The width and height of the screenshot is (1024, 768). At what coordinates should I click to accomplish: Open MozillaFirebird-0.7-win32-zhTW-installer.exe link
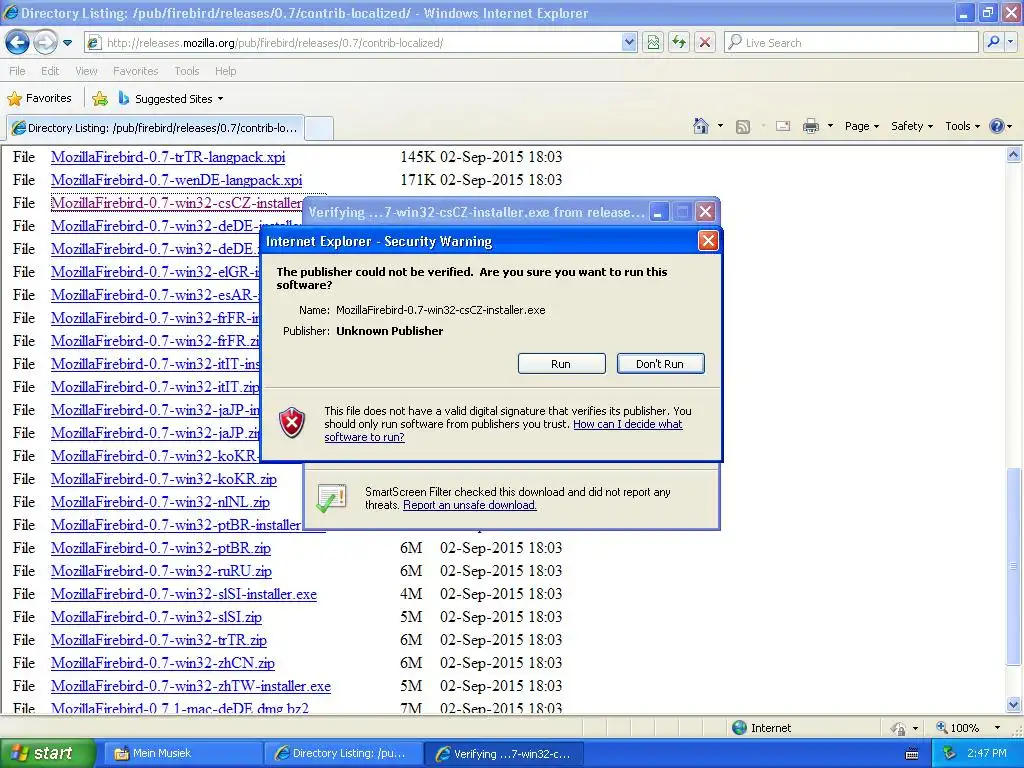(191, 686)
